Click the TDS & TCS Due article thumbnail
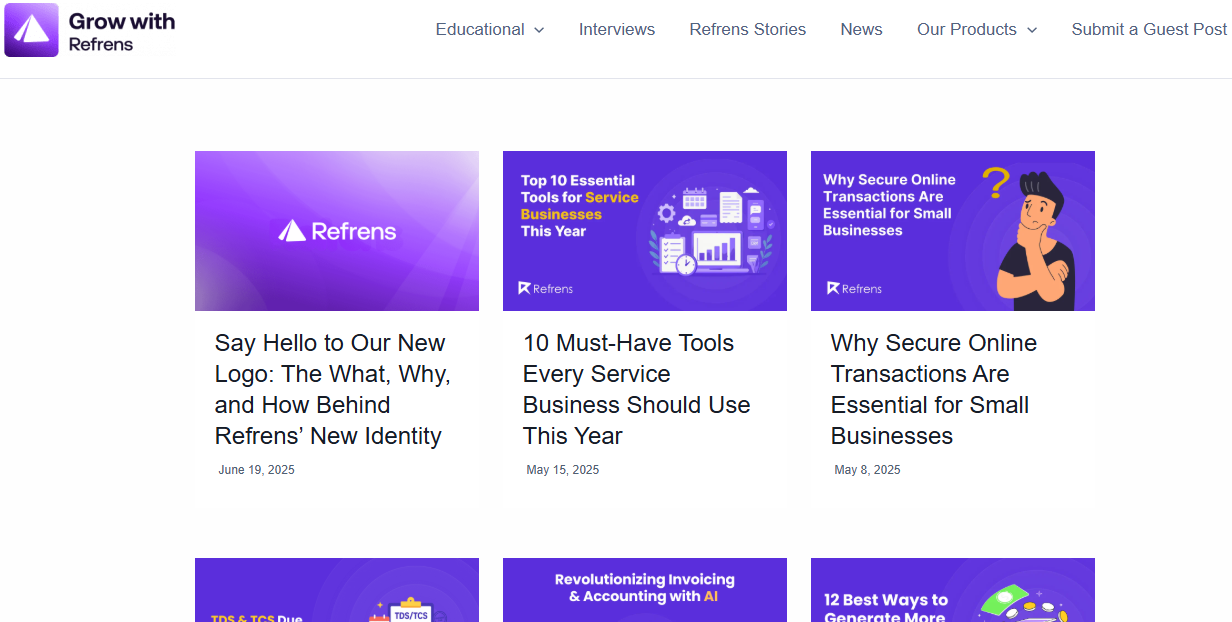1232x622 pixels. [336, 590]
